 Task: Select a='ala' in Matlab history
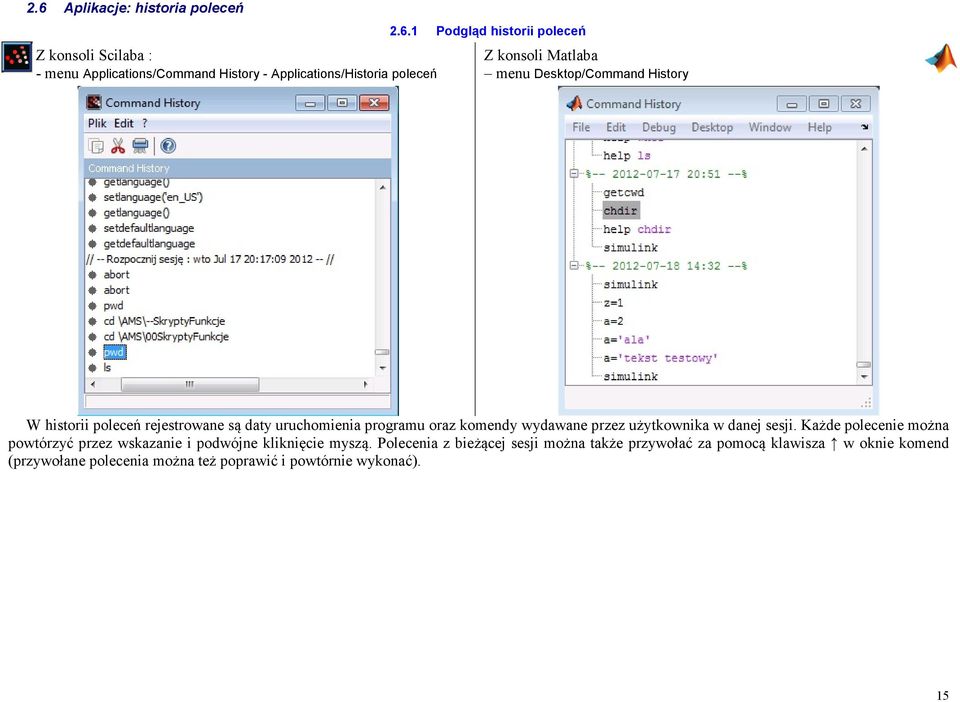(626, 339)
